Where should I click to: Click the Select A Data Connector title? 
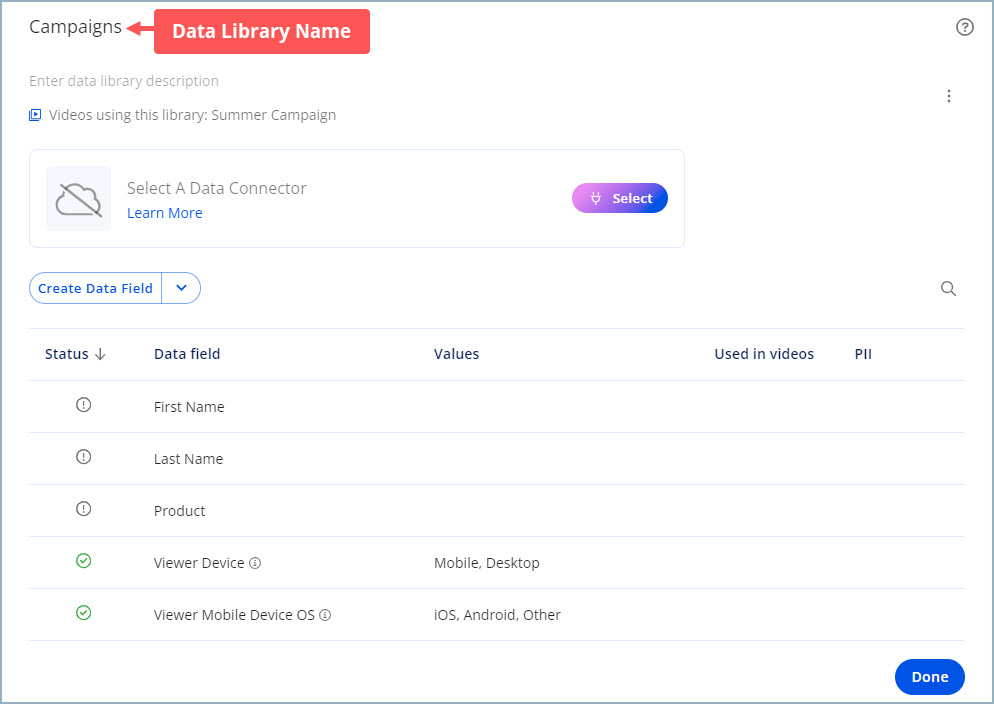click(217, 188)
